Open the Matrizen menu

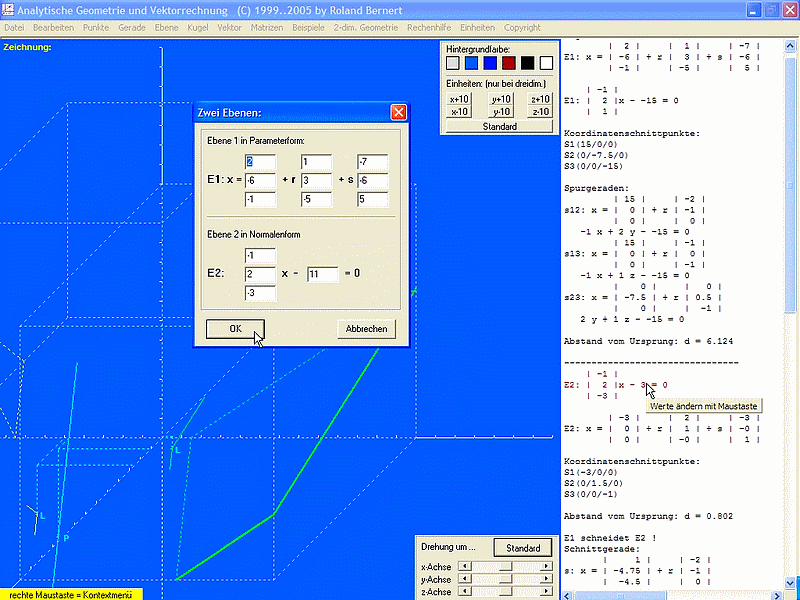266,27
